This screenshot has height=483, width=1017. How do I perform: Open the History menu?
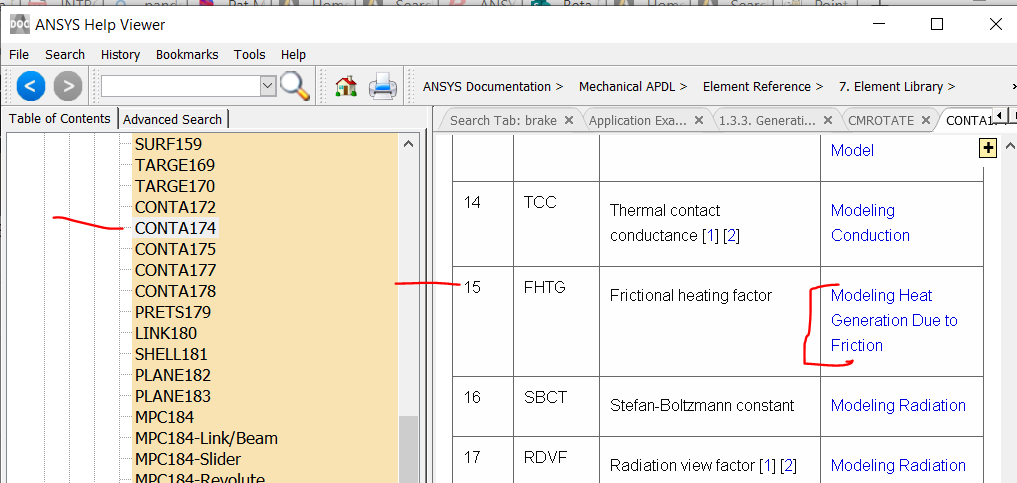[120, 54]
